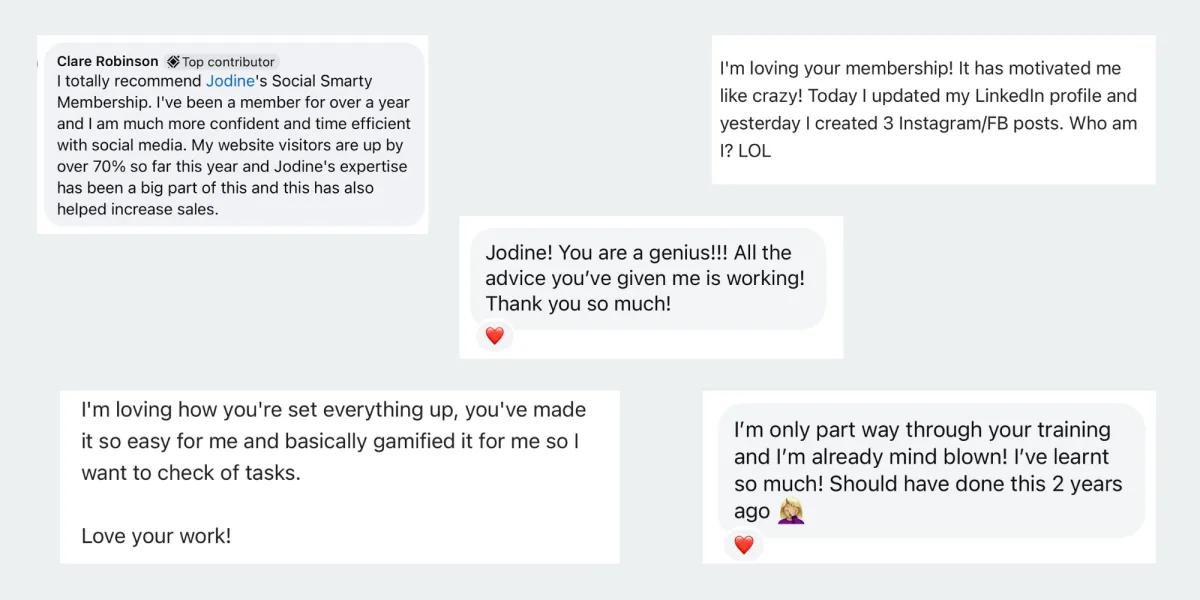Select Clare Robinson's grey comment bubble

tap(235, 135)
